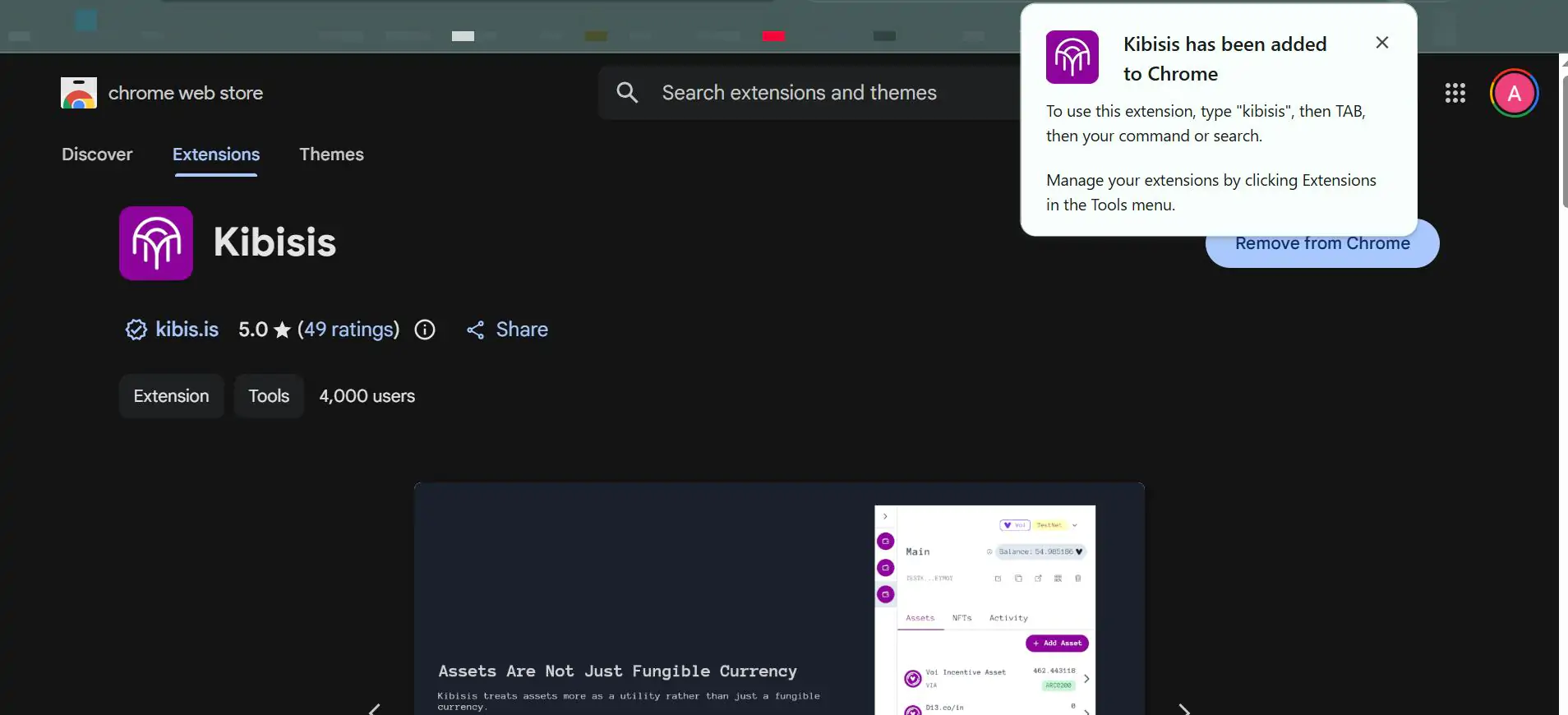Close the Kibisis added notification
The height and width of the screenshot is (715, 1568).
pos(1382,43)
